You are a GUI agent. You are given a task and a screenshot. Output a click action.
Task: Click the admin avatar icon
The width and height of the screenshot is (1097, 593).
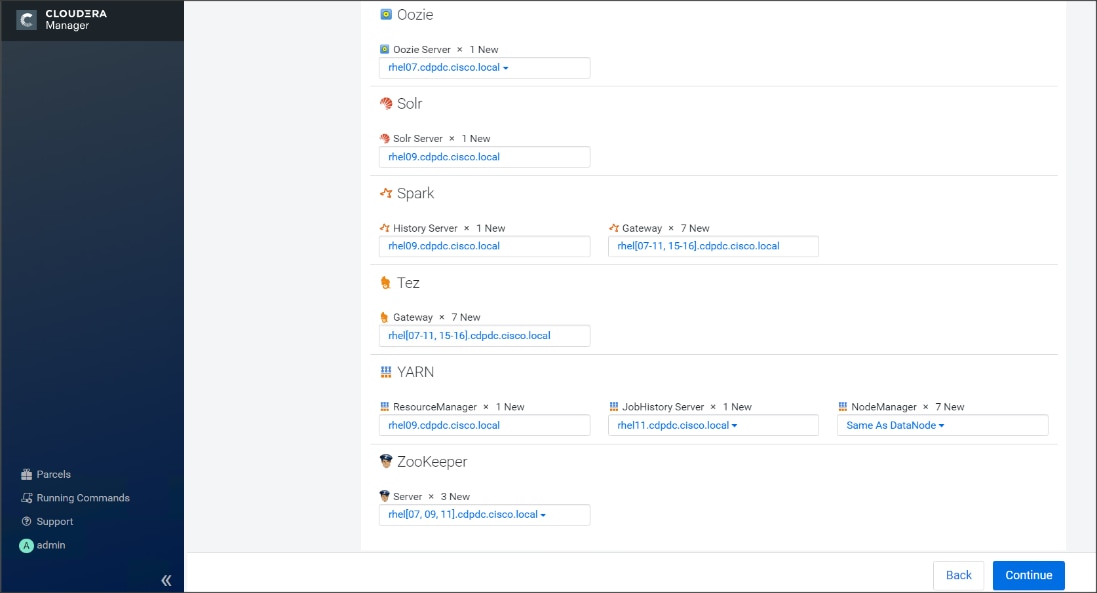click(27, 545)
